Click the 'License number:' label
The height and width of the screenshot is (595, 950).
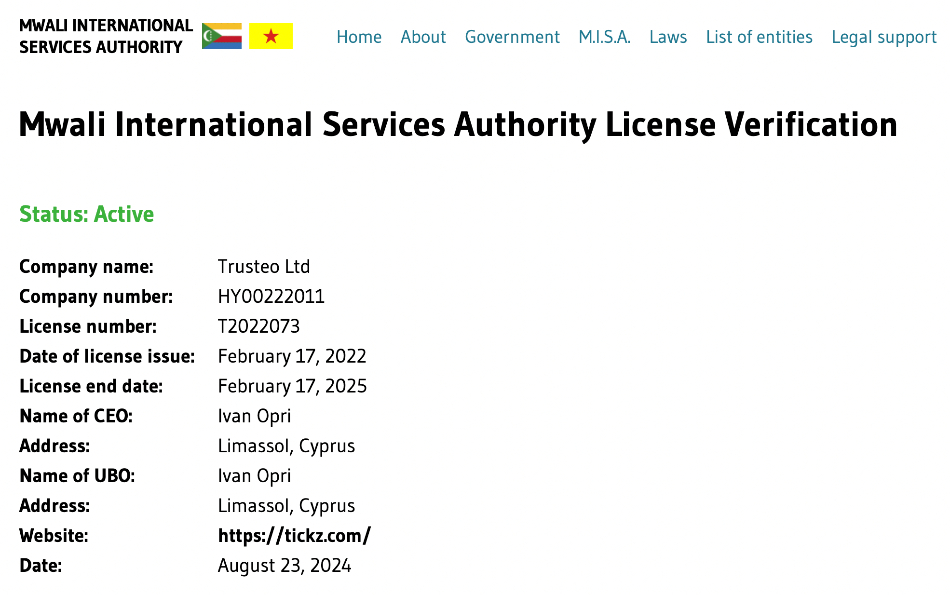click(88, 326)
